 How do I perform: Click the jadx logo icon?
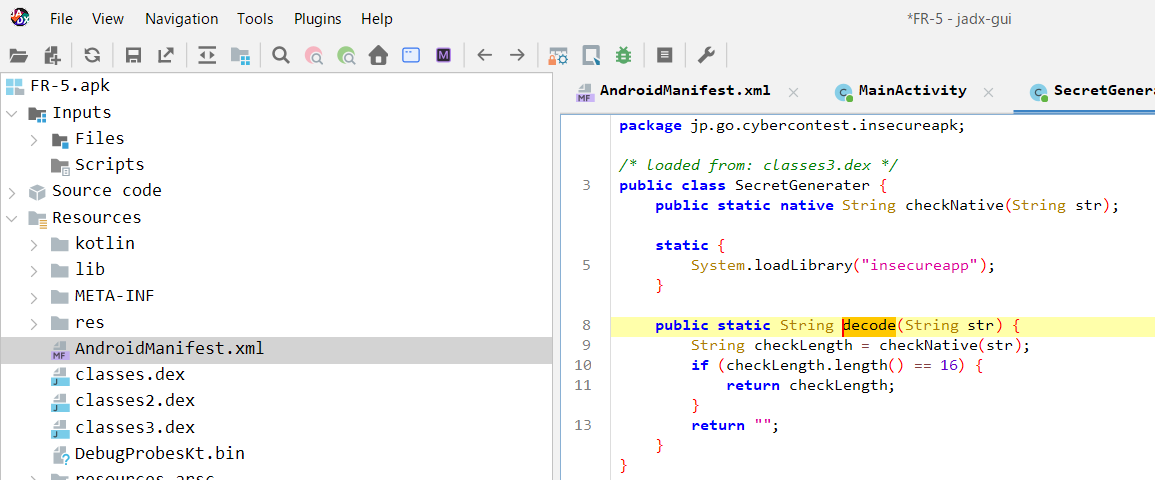pos(21,18)
